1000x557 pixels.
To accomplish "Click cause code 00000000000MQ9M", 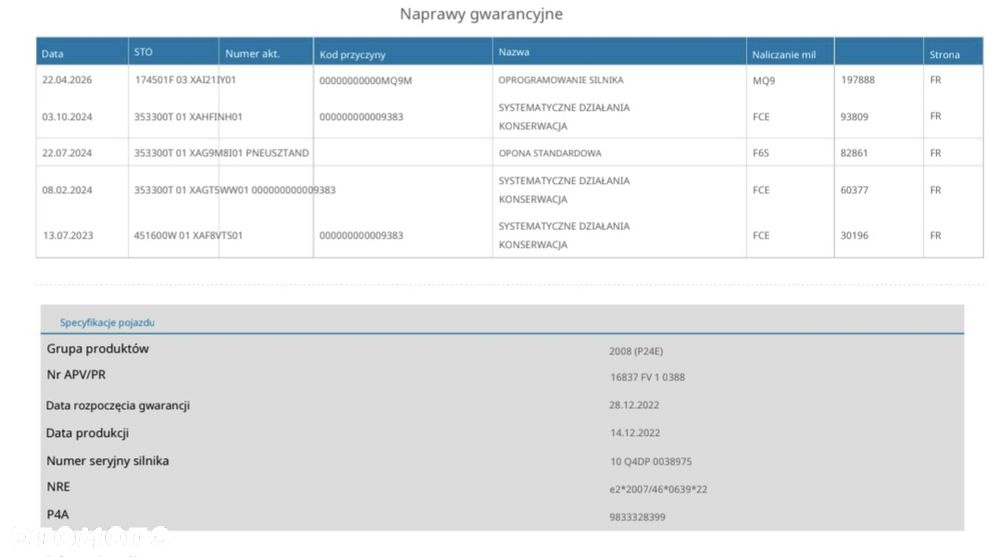I will pyautogui.click(x=365, y=80).
